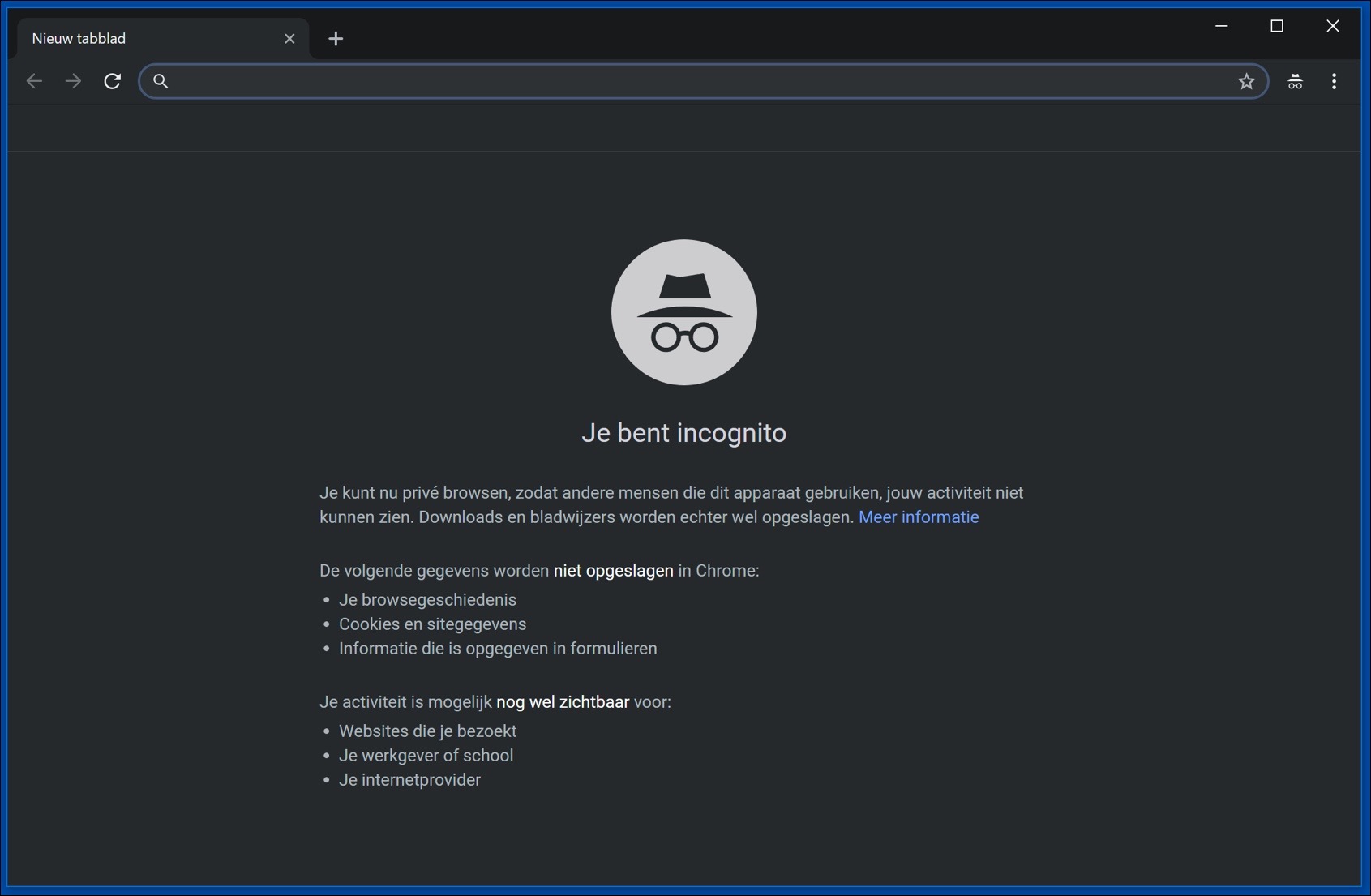Viewport: 1371px width, 896px height.
Task: Go back using the back arrow
Action: coord(34,81)
